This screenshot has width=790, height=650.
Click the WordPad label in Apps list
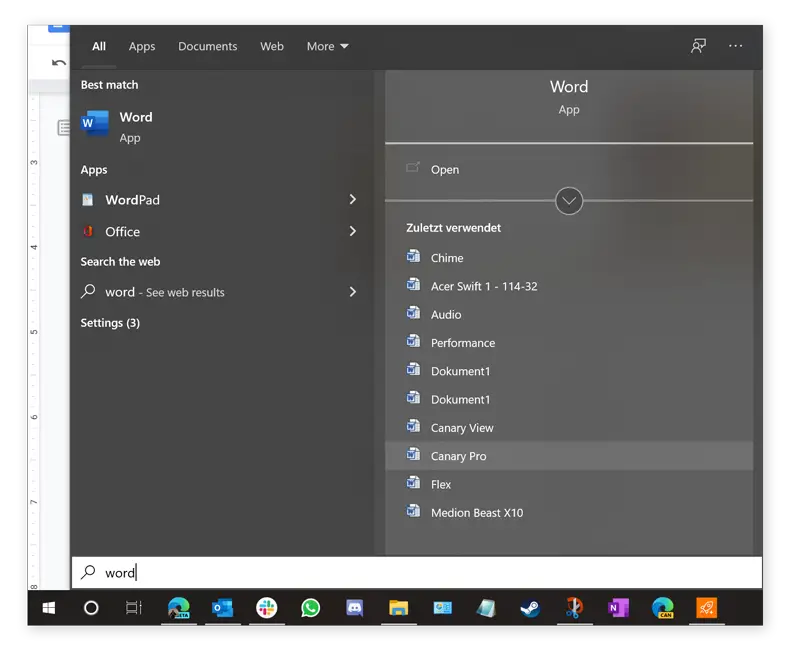point(133,200)
